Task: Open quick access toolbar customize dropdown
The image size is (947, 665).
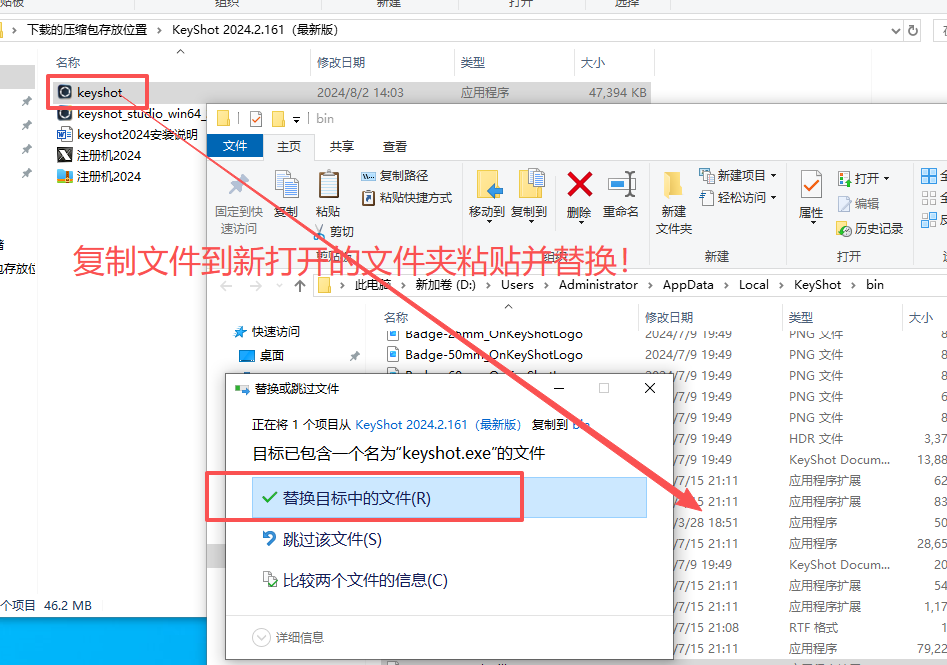Action: click(x=296, y=120)
